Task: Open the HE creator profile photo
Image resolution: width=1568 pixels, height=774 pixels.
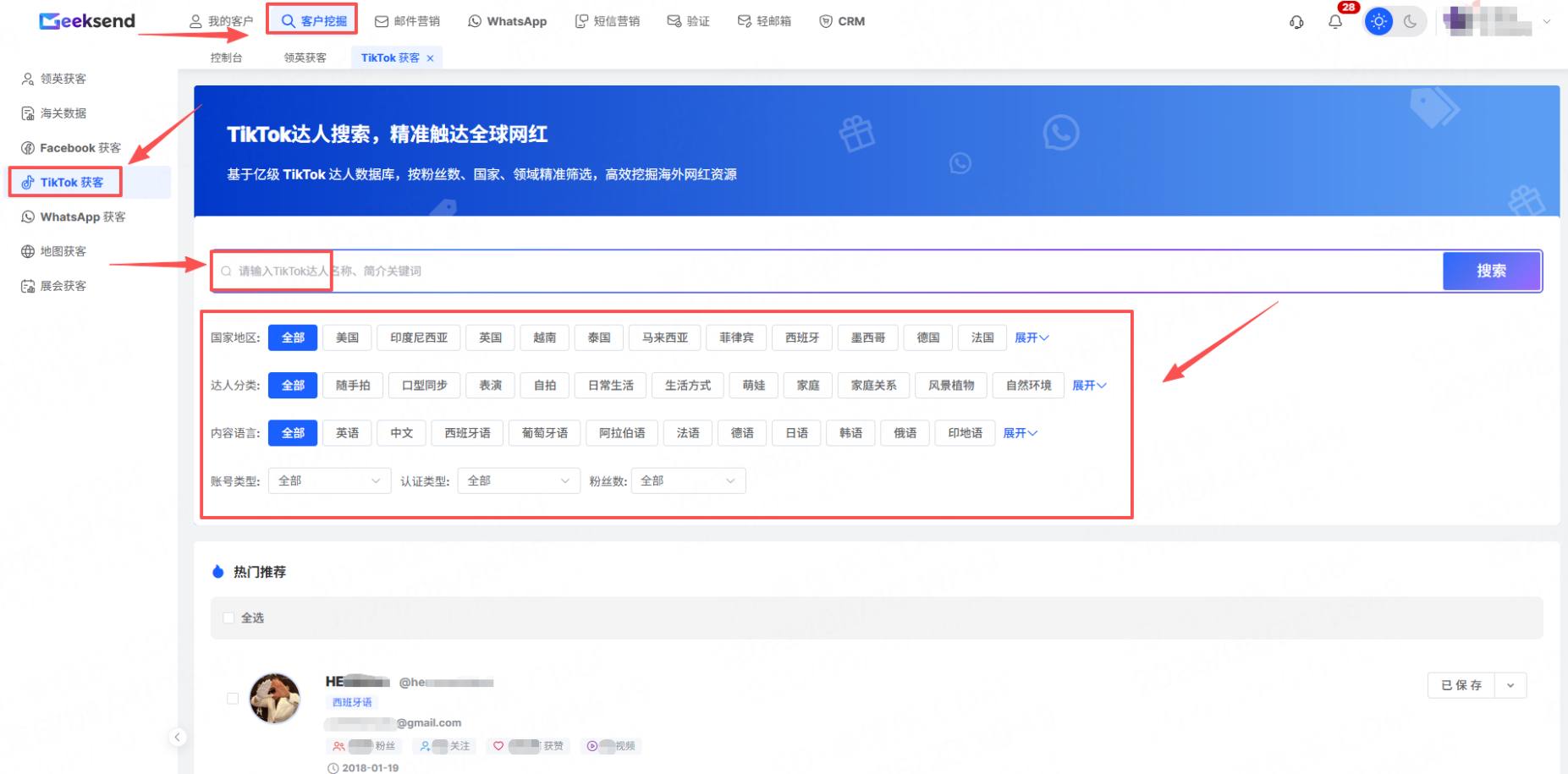Action: pos(275,699)
